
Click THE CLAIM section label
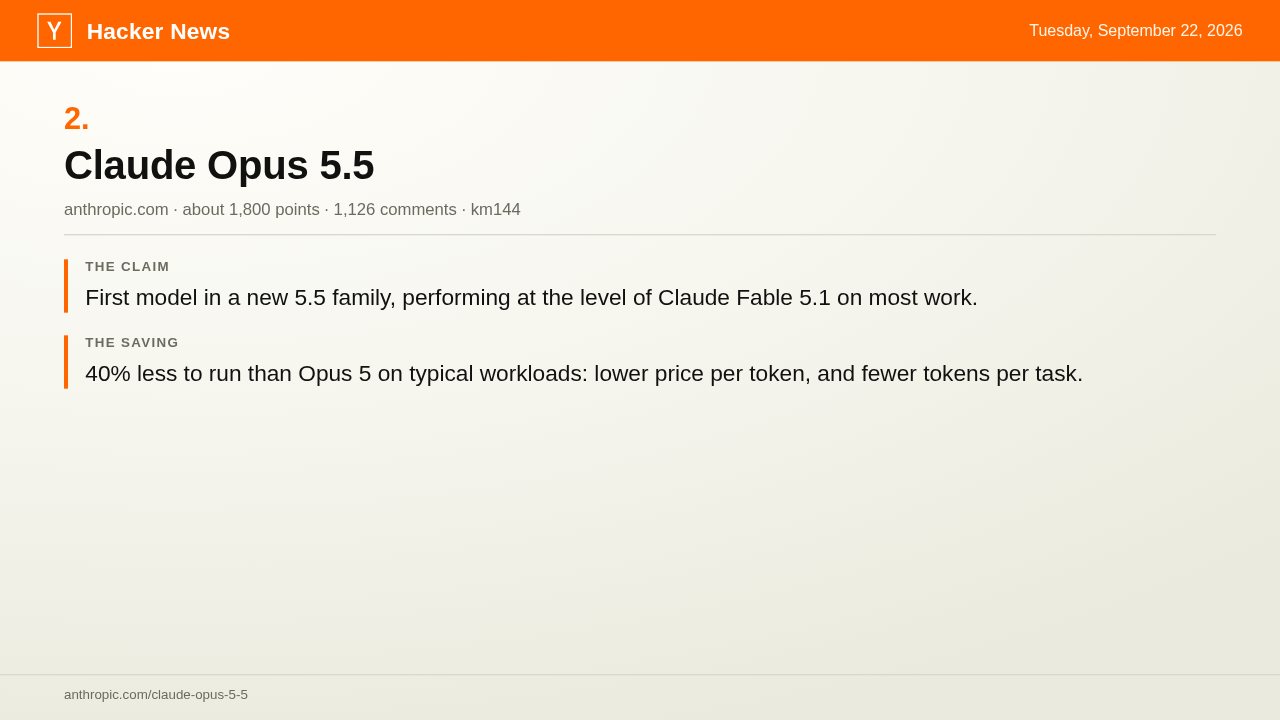pyautogui.click(x=127, y=267)
